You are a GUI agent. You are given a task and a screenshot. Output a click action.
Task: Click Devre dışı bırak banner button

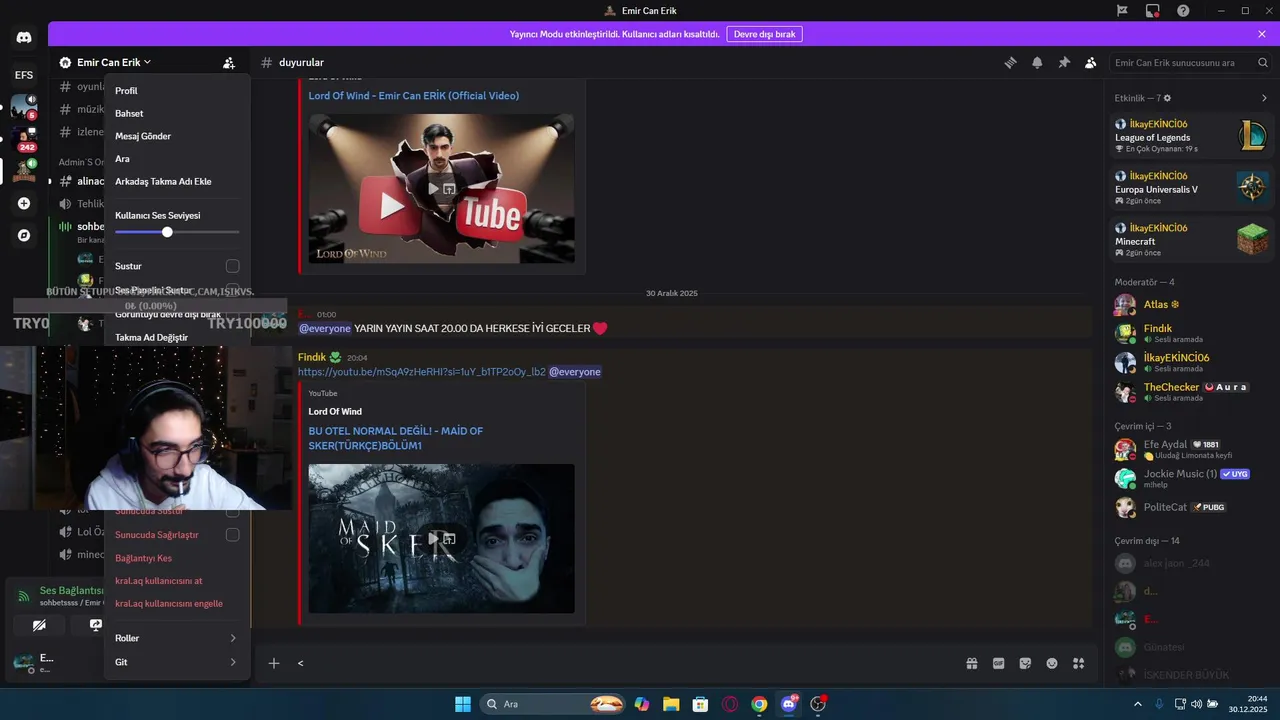(764, 34)
